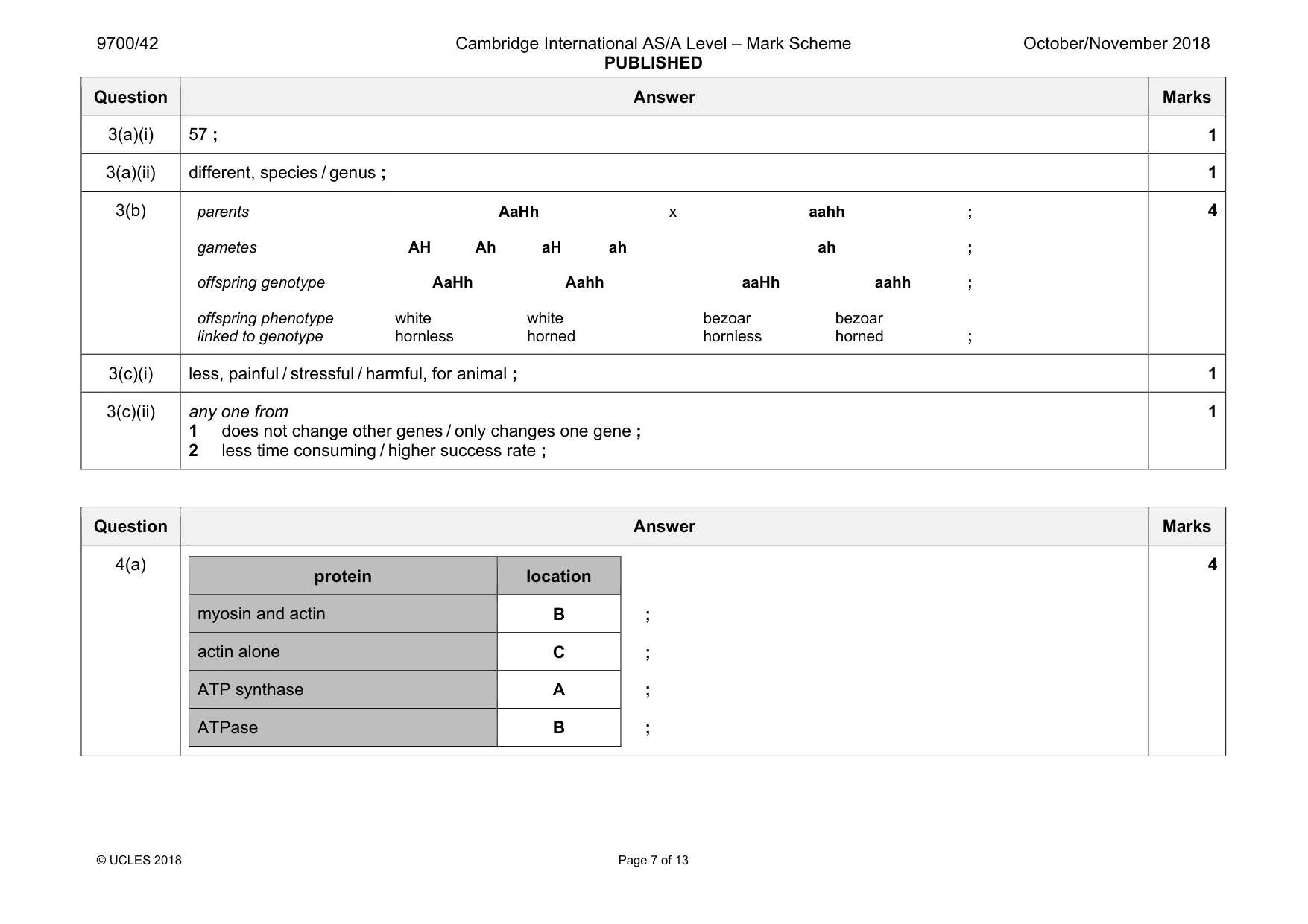Select 'less time consuming' point
Screen dimensions: 1308x924
tap(299, 451)
